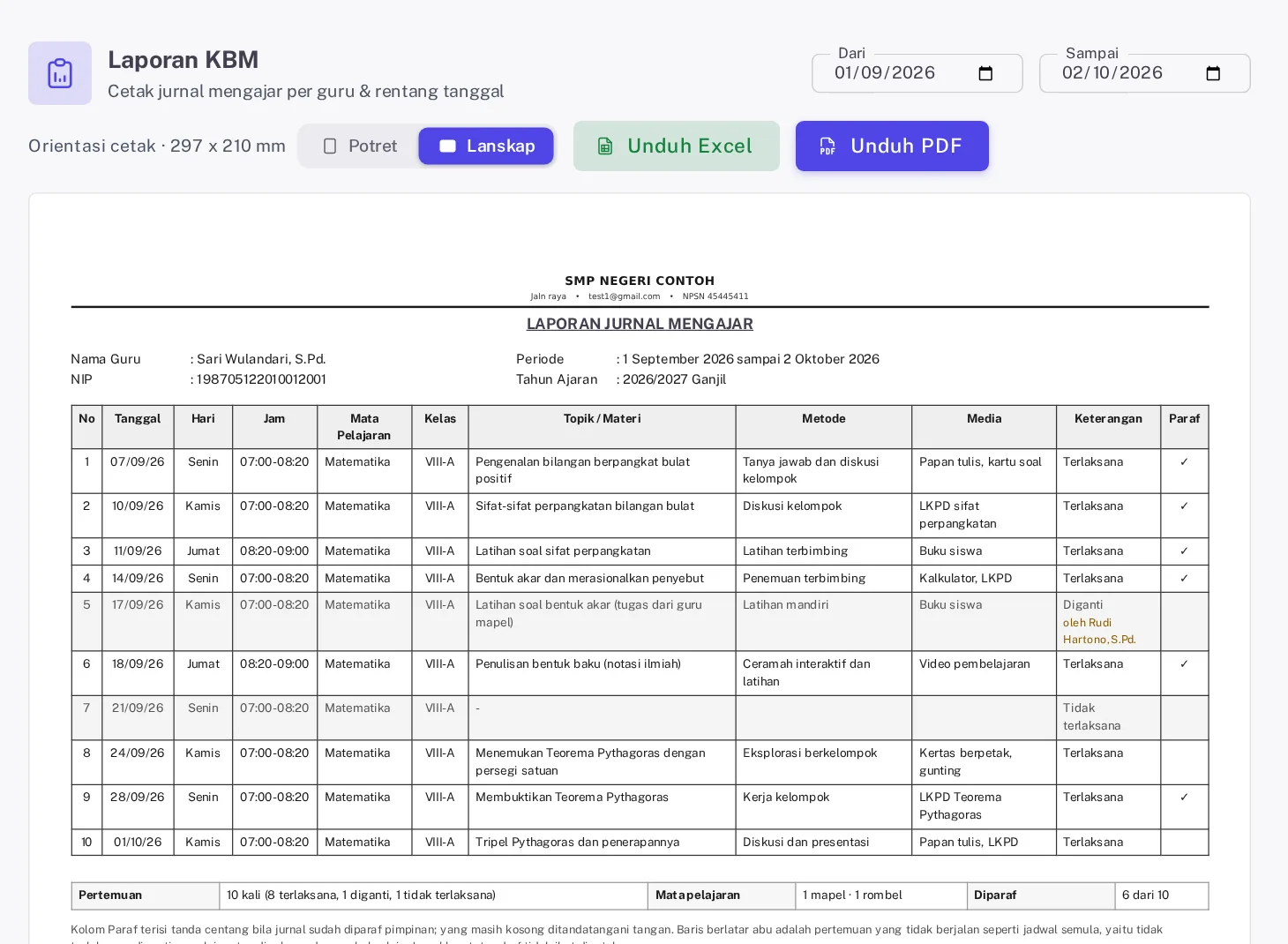Viewport: 1288px width, 944px height.
Task: Click the Diparaf value 6 dari 10
Action: click(1145, 895)
